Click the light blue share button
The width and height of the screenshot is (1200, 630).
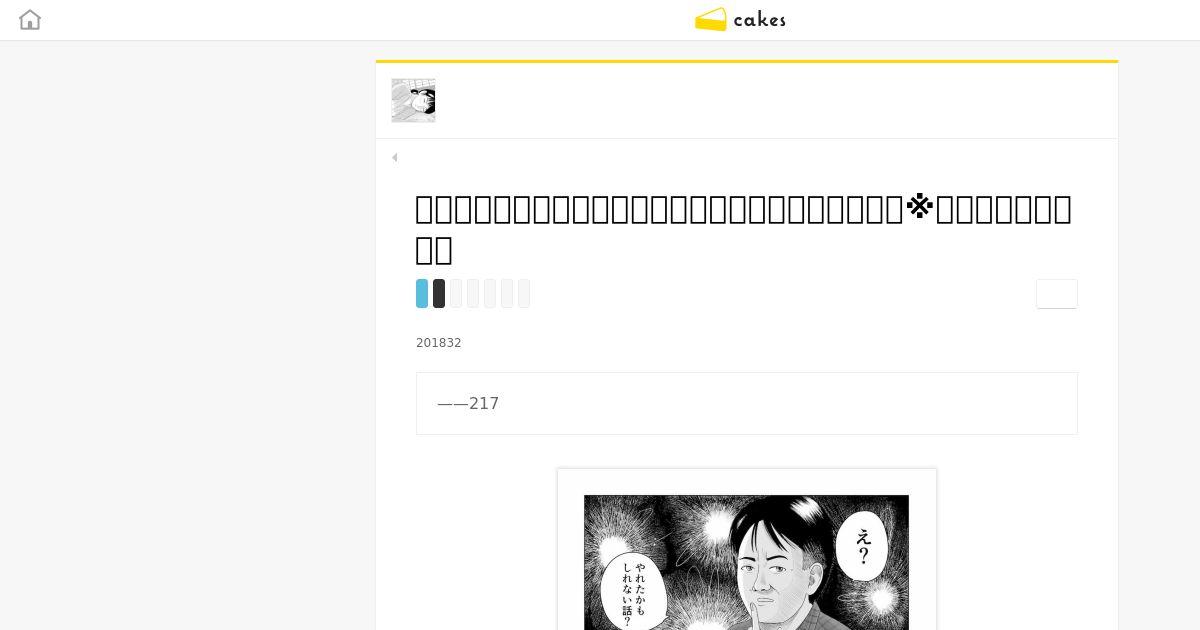click(422, 293)
